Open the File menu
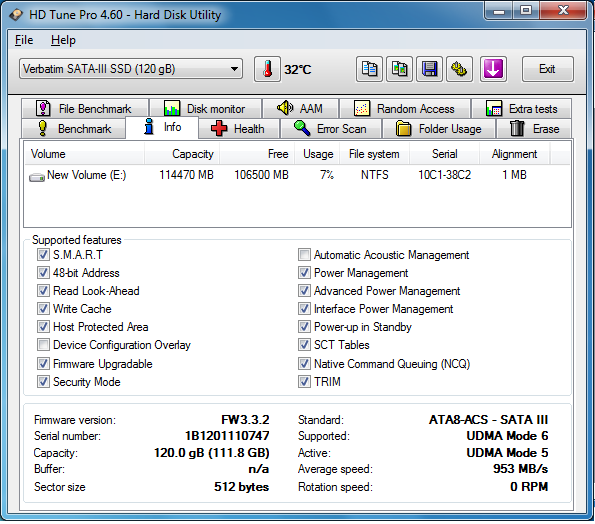 click(24, 40)
